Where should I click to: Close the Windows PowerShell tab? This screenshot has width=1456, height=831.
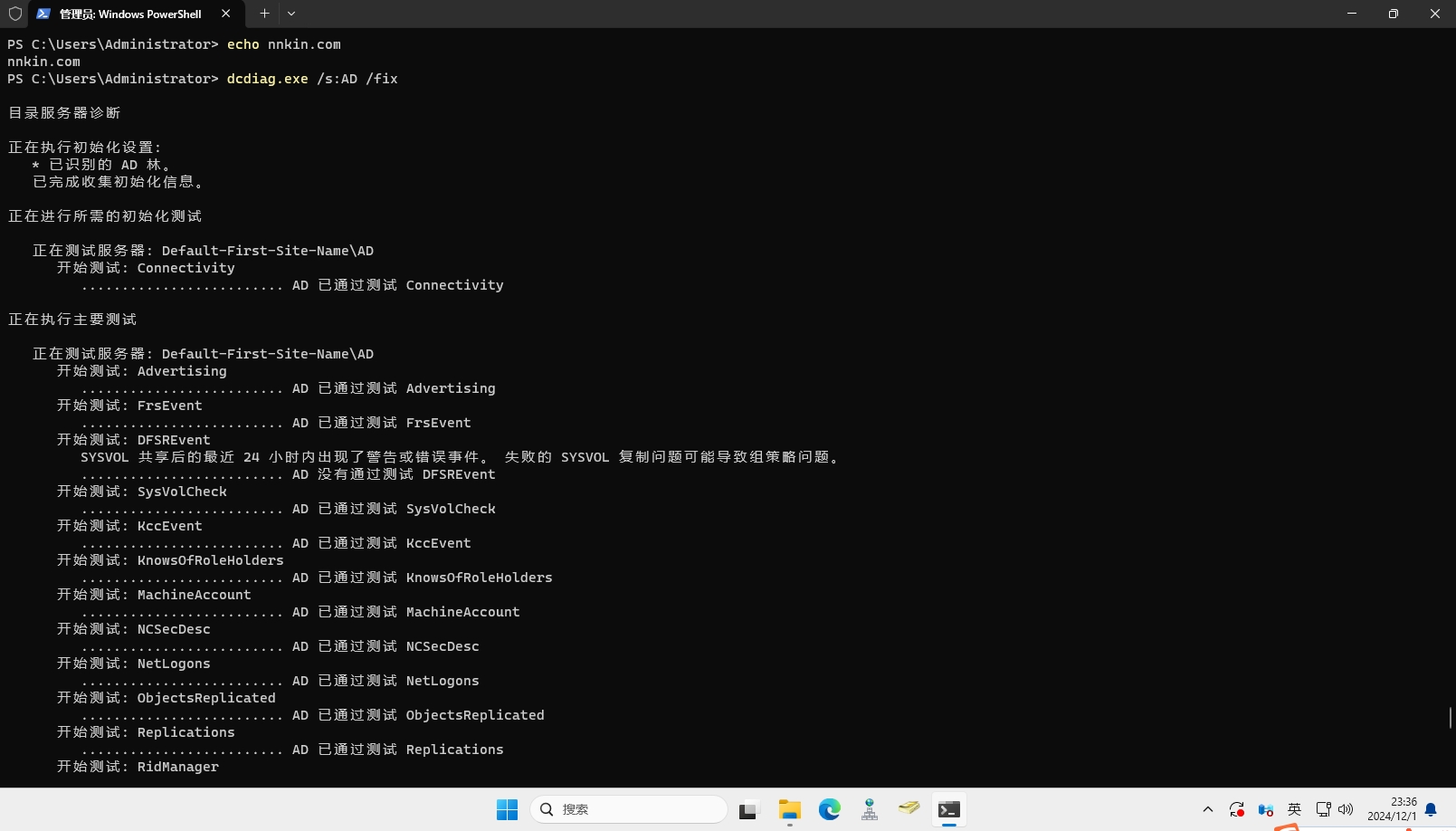226,14
